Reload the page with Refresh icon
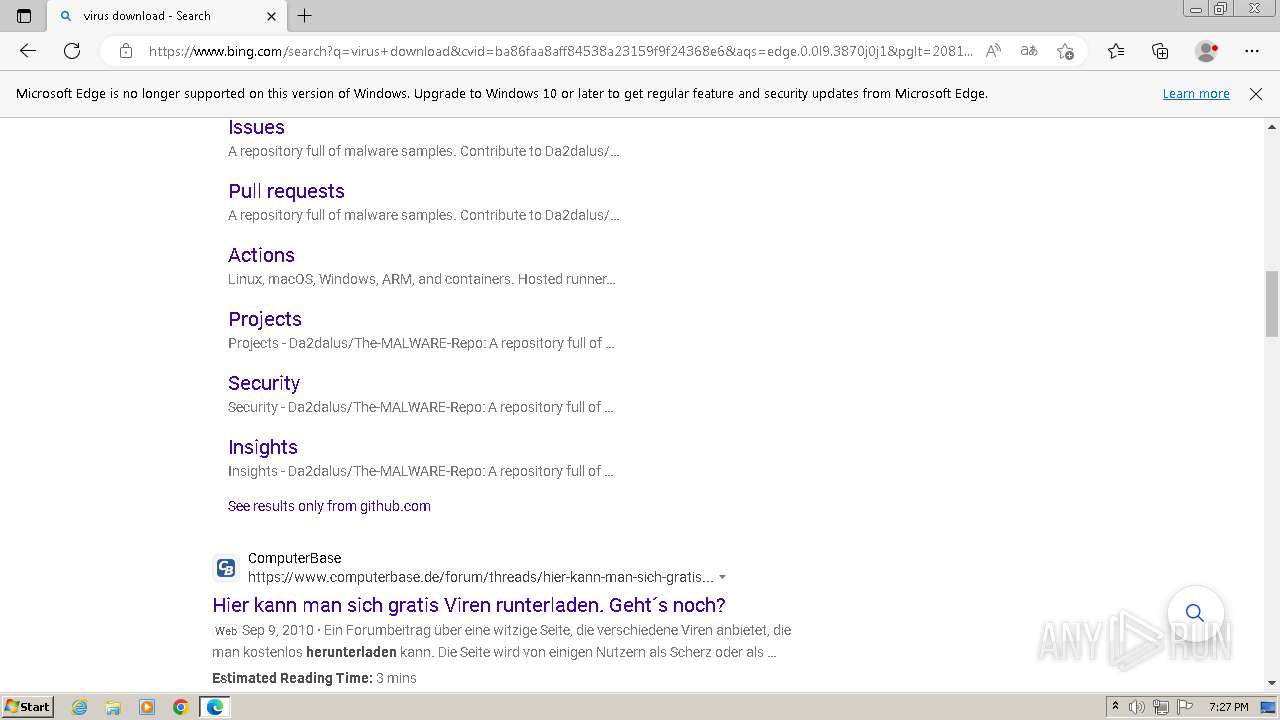The image size is (1280, 720). click(x=72, y=51)
